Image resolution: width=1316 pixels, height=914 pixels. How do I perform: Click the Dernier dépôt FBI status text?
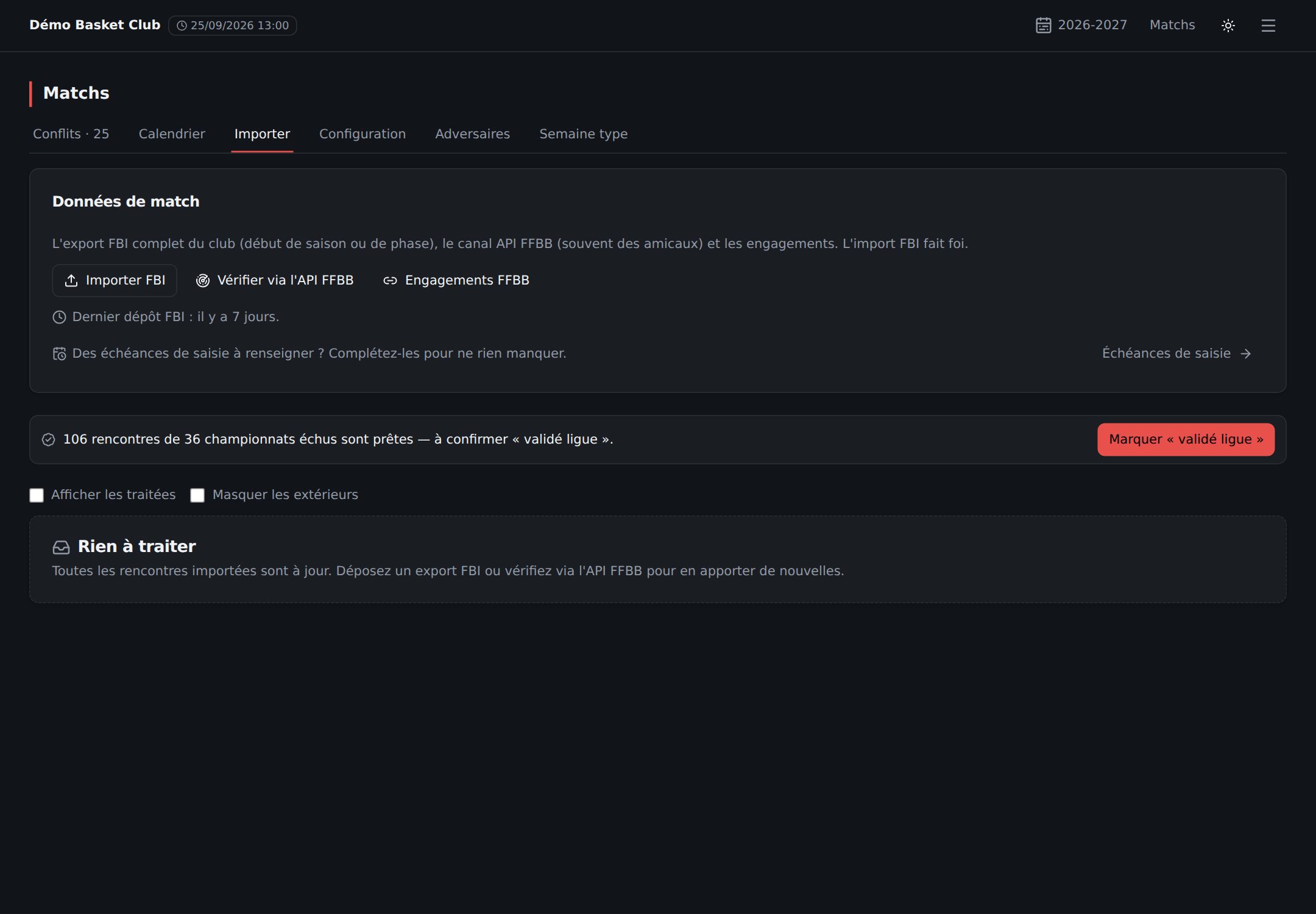(x=176, y=317)
